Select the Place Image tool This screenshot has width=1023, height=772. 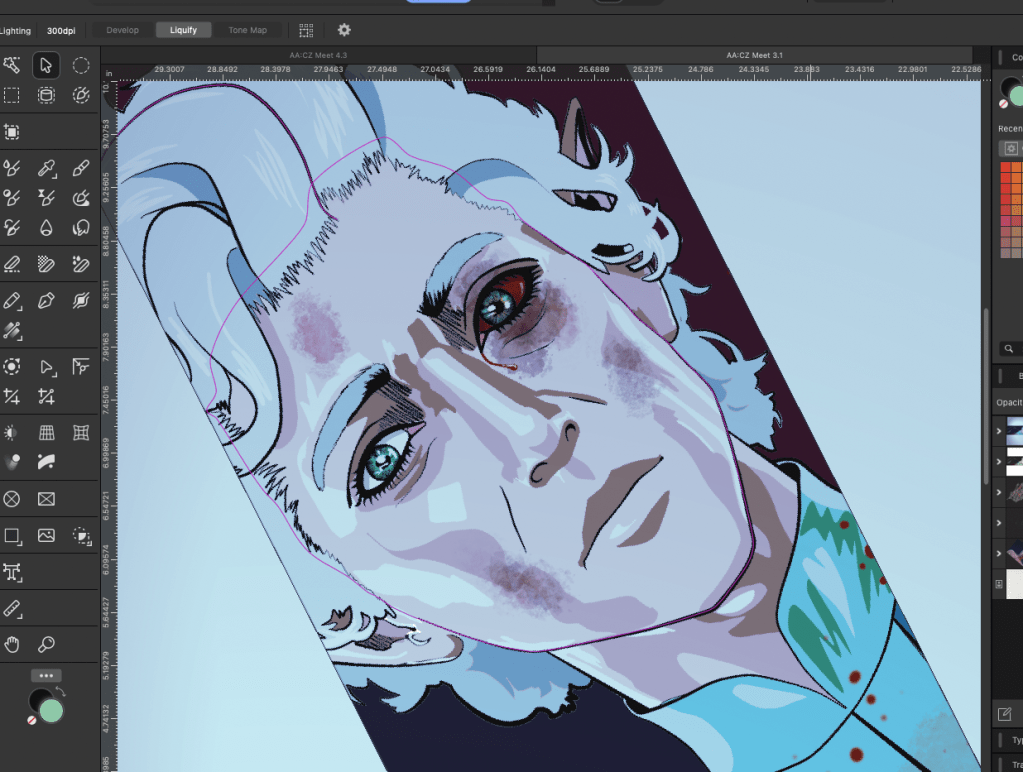(x=46, y=536)
